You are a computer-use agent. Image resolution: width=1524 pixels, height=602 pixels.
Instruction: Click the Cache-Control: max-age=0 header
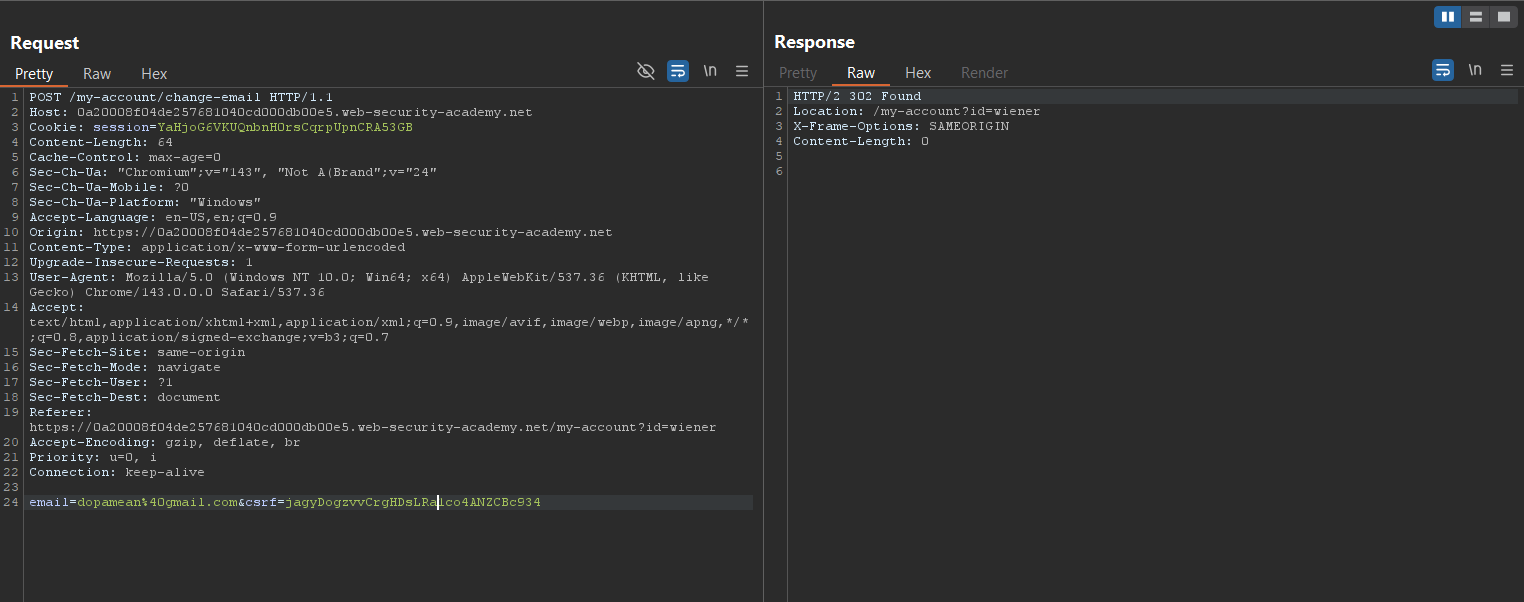[125, 157]
